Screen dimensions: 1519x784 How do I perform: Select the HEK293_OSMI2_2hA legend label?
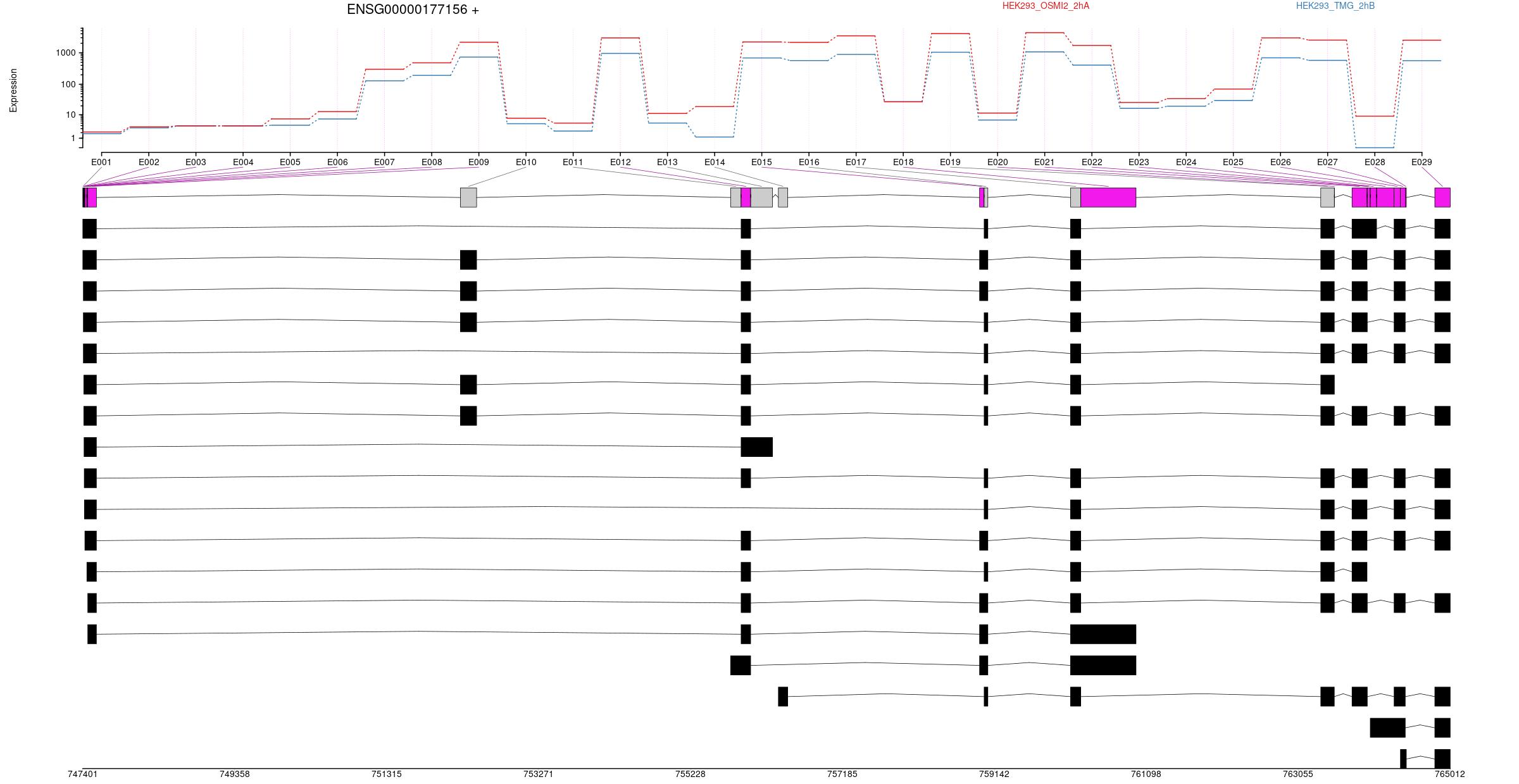click(1046, 6)
